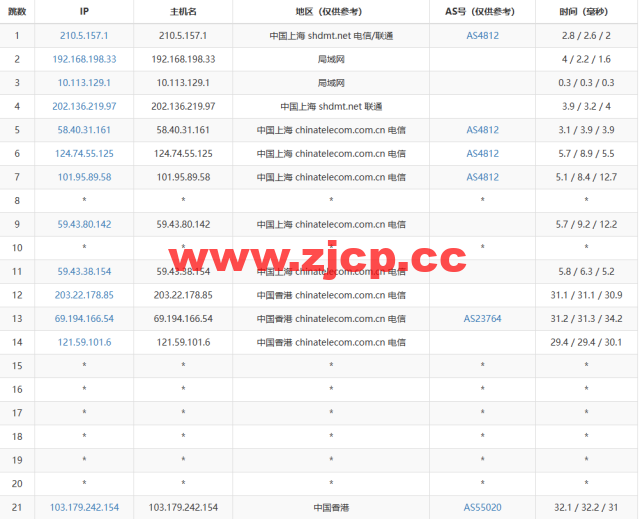Screen dimensions: 640x519
Task: Open the AS55020 link
Action: pyautogui.click(x=482, y=507)
